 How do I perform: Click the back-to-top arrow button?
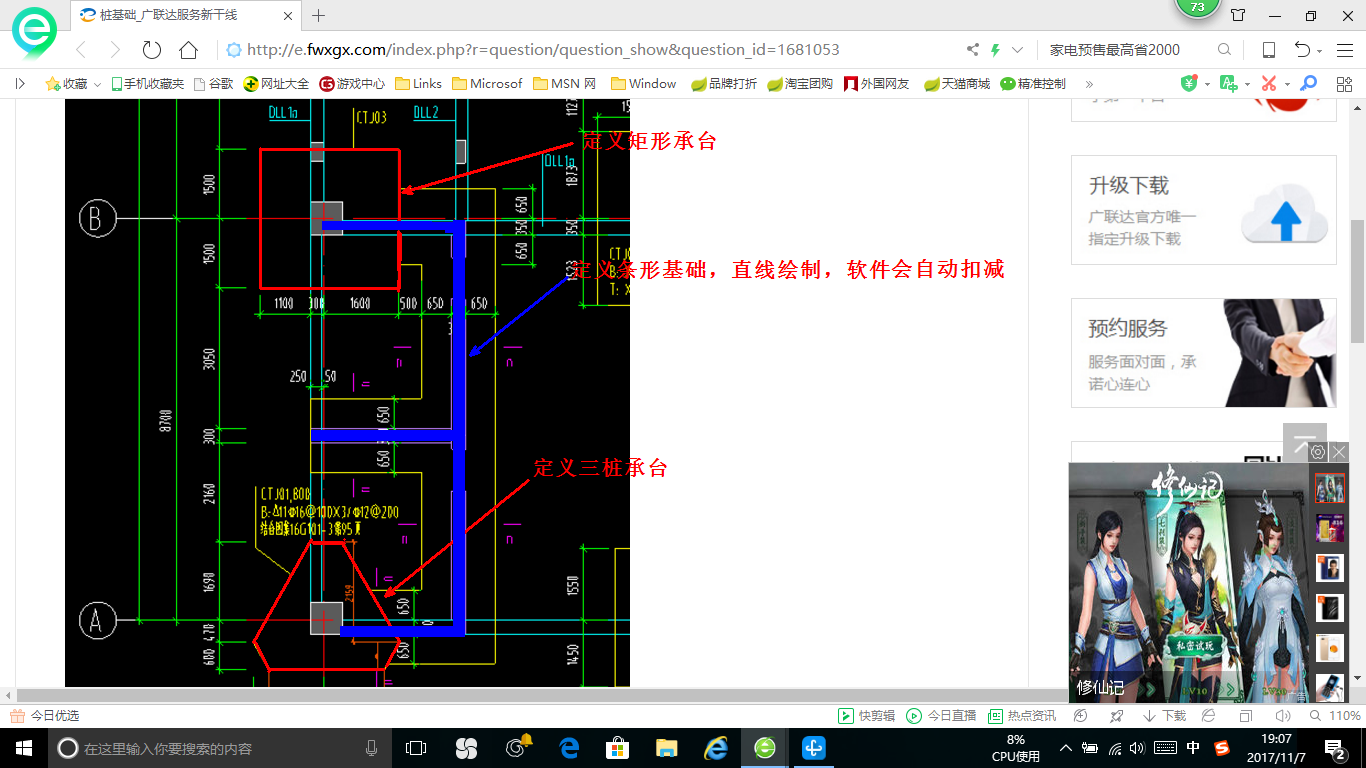click(1303, 441)
